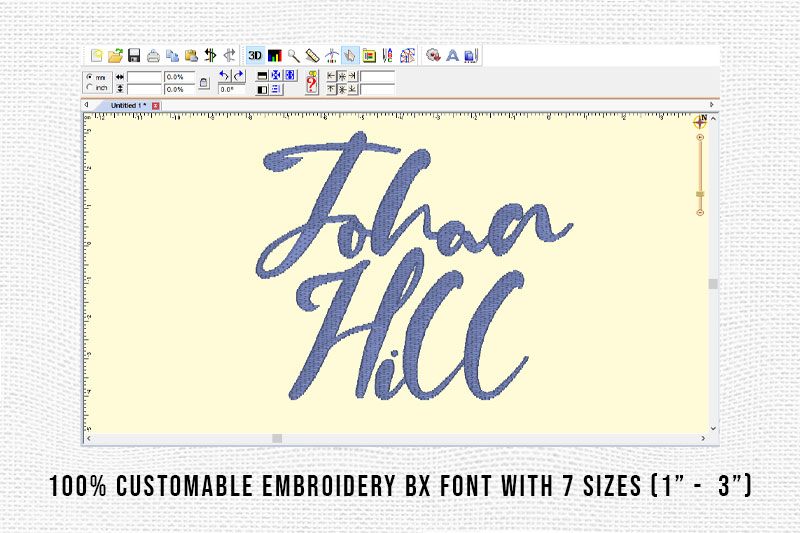Open a design file with folder icon
Screen dimensions: 800x533
click(x=115, y=56)
